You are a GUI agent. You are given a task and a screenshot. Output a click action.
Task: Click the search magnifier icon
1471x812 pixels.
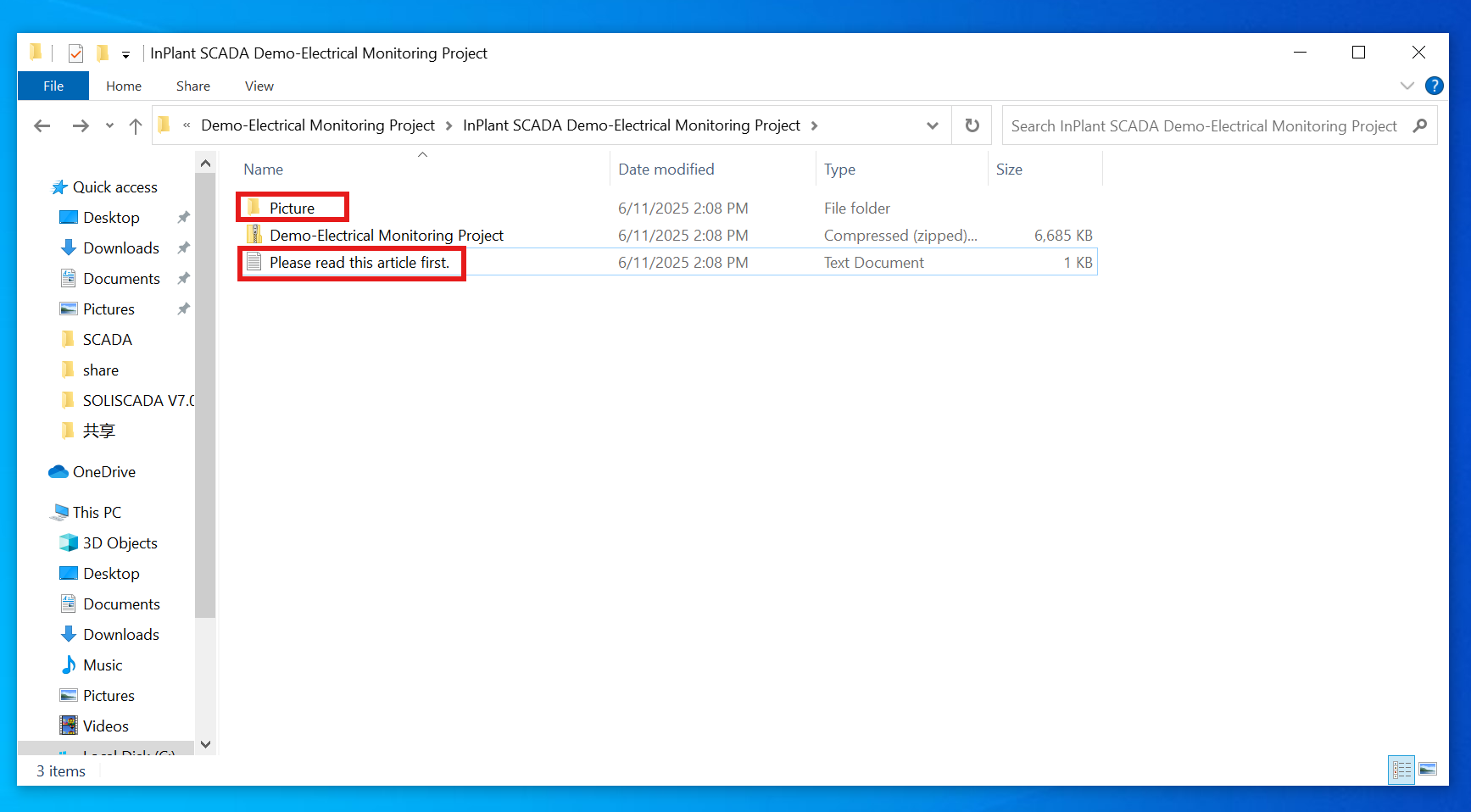[x=1419, y=125]
